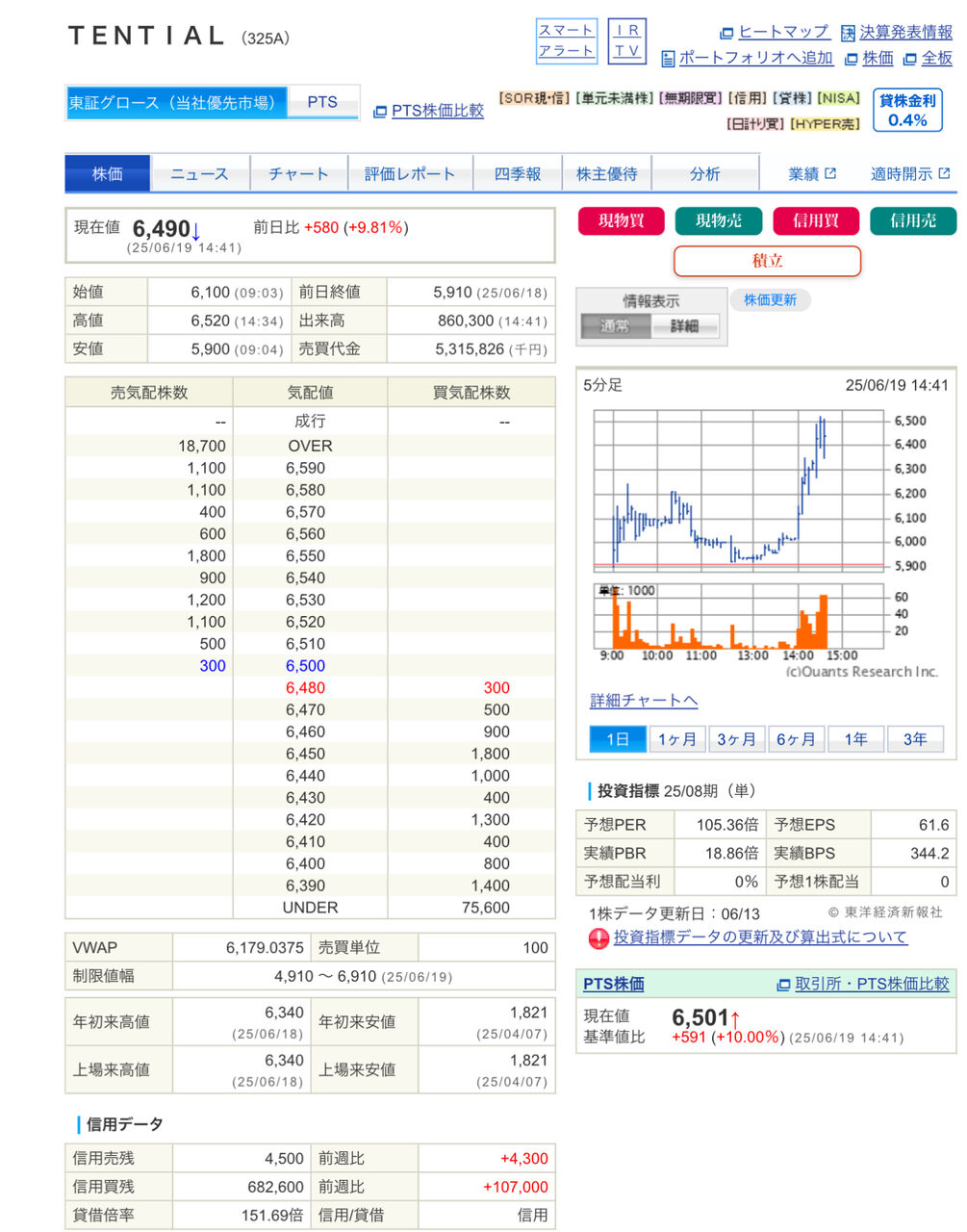Click the 現物買 button

(622, 220)
